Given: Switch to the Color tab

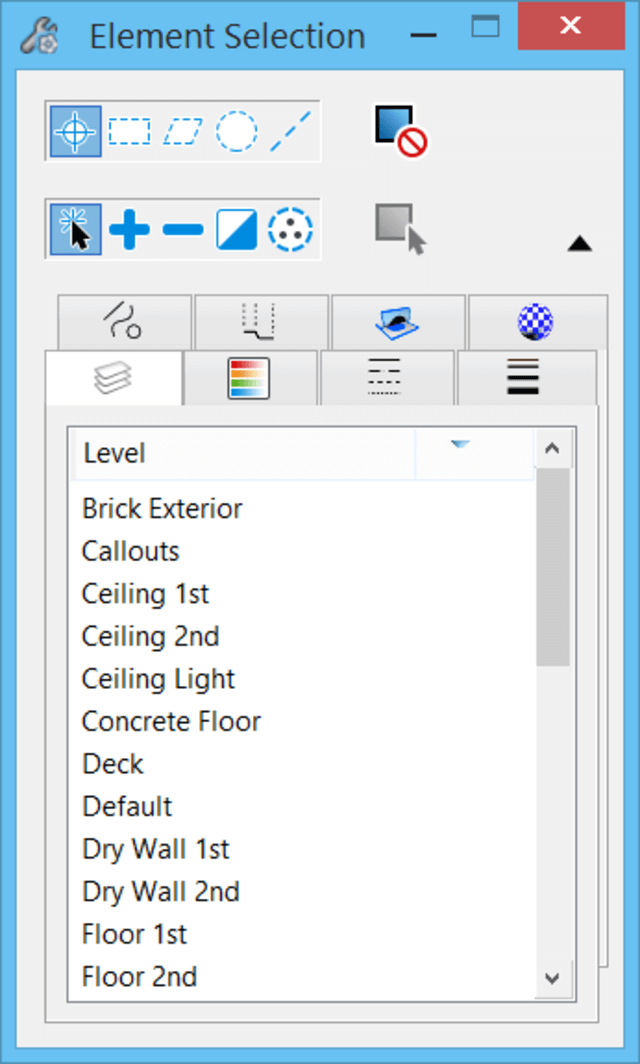Looking at the screenshot, I should coord(249,378).
